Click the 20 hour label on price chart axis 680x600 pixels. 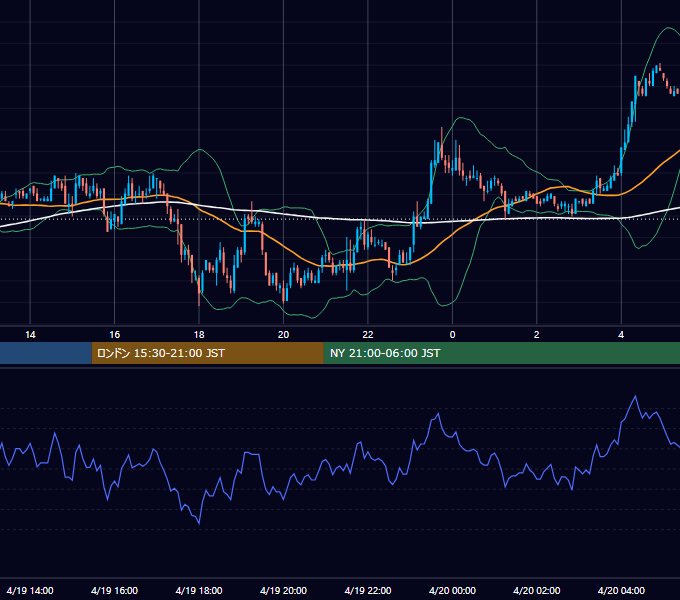[x=283, y=335]
